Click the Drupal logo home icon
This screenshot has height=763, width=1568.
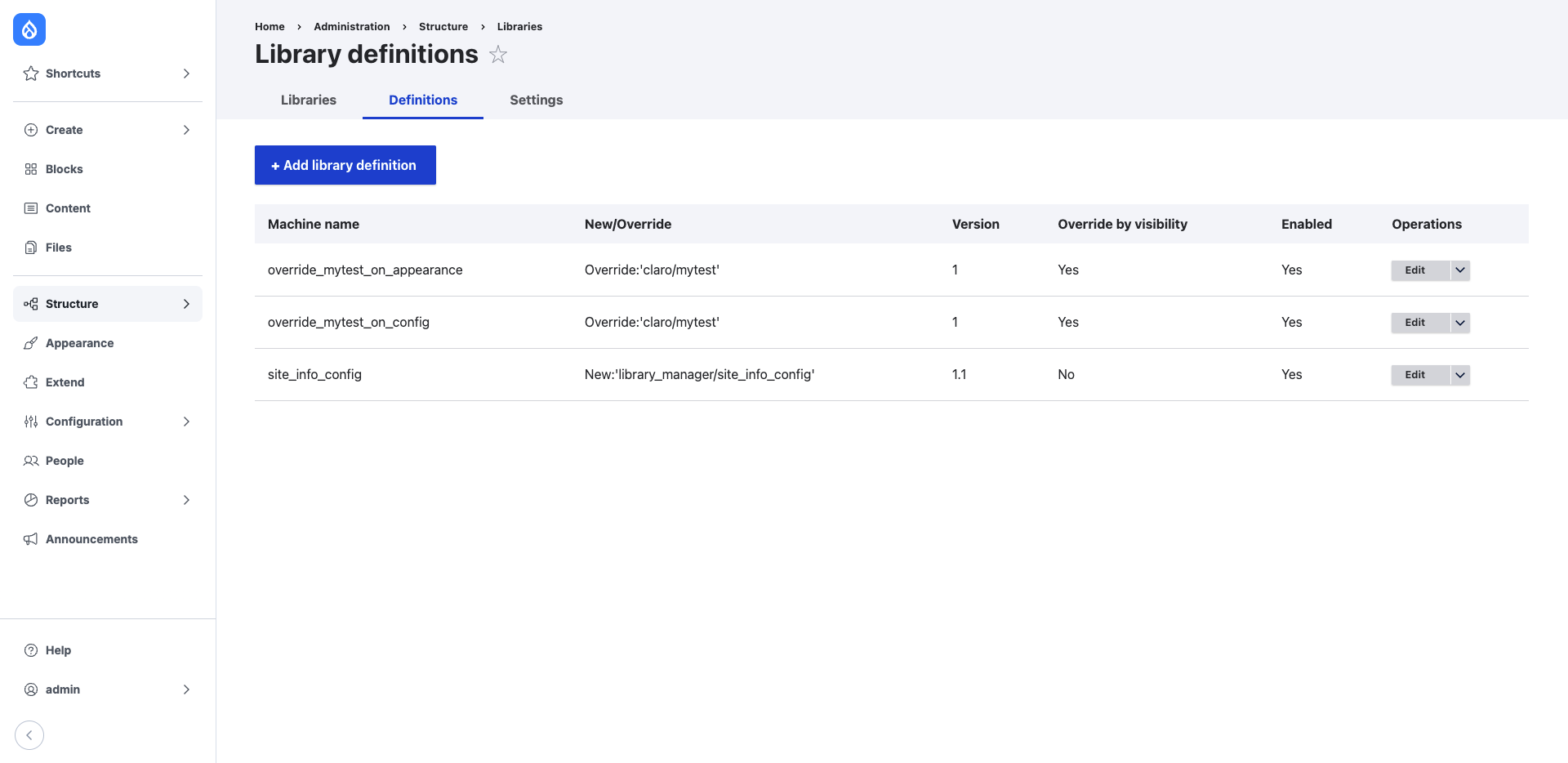[29, 29]
